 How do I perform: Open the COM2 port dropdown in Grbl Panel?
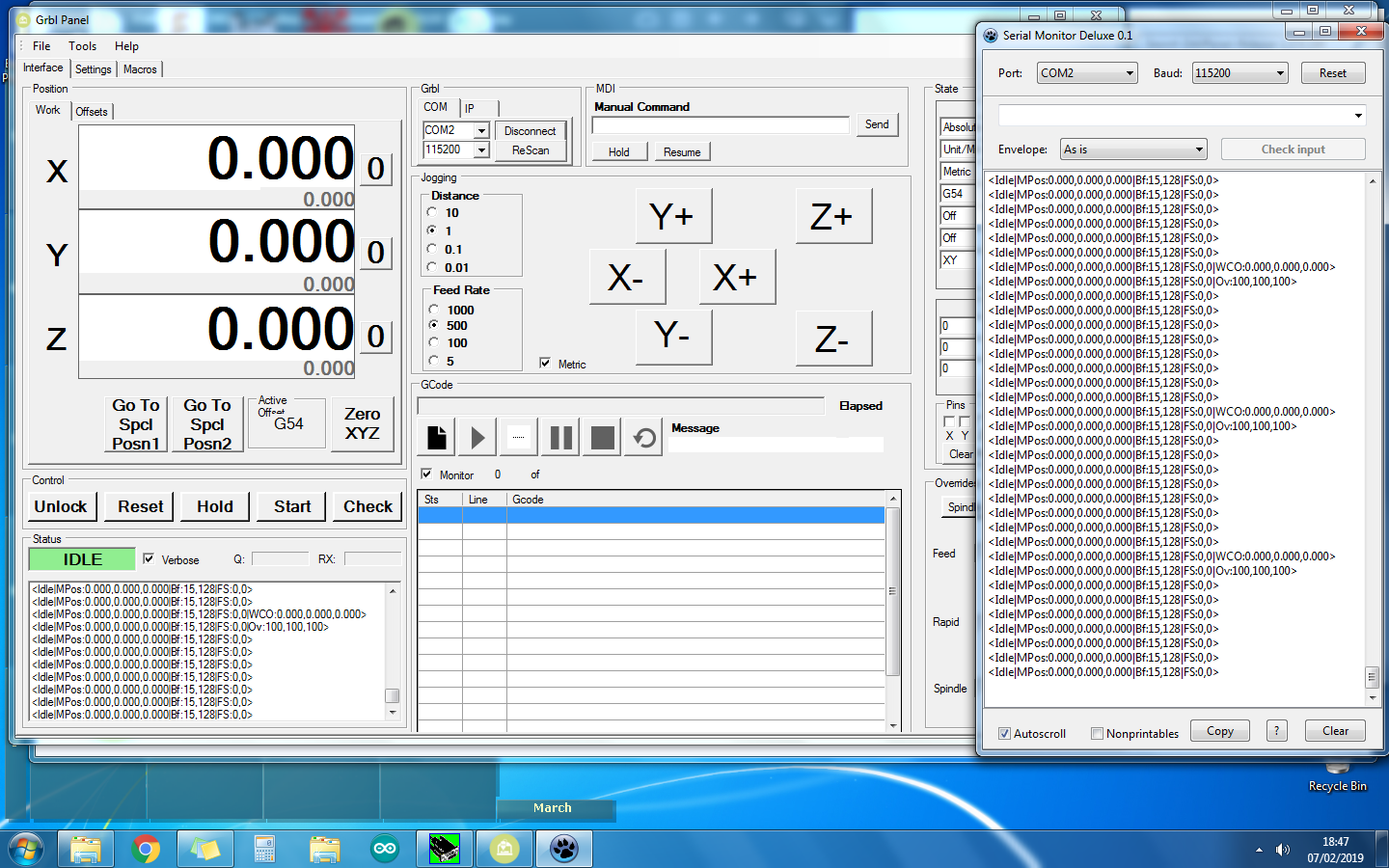click(481, 130)
